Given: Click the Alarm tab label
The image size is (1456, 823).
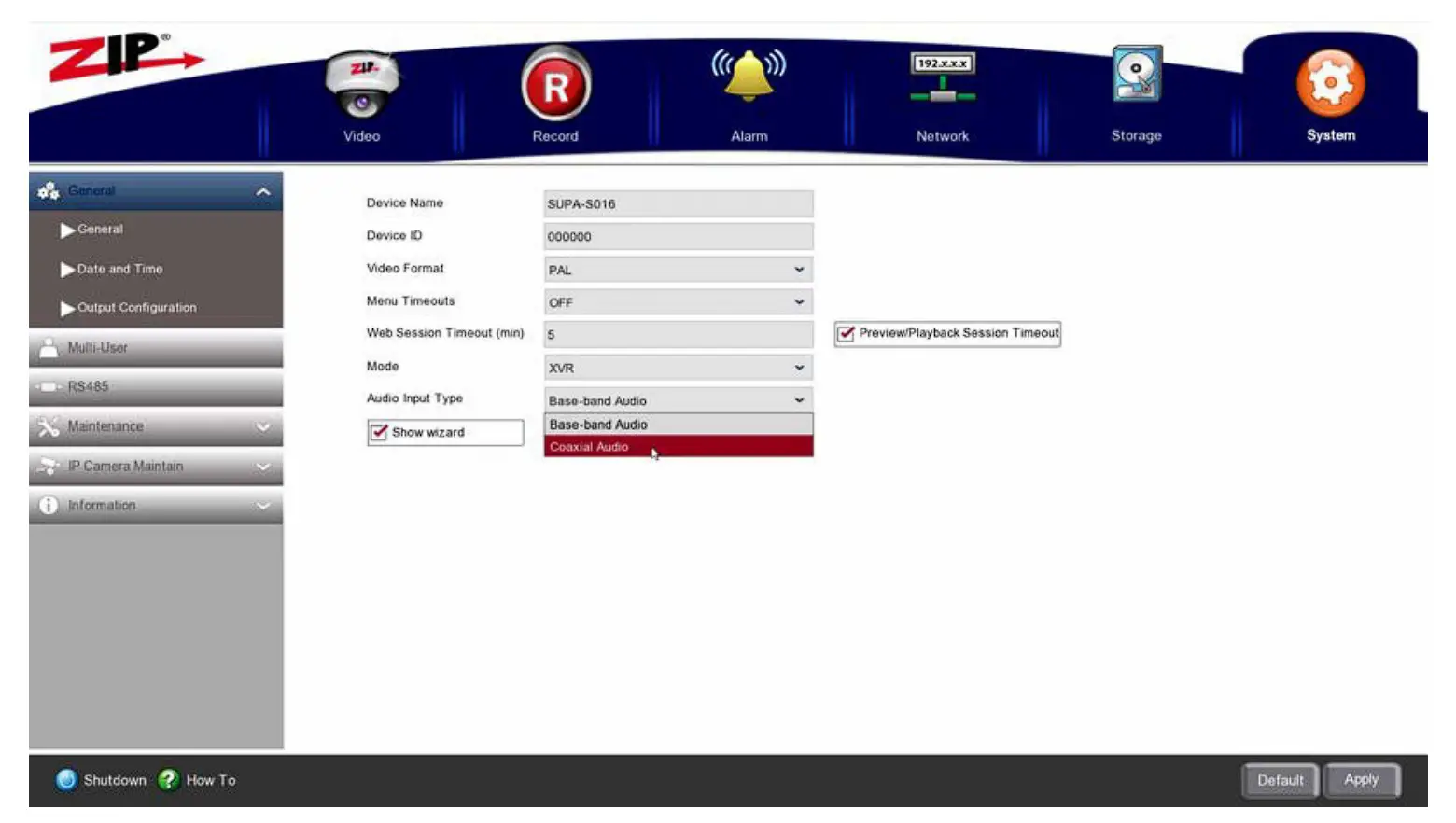Looking at the screenshot, I should (749, 136).
